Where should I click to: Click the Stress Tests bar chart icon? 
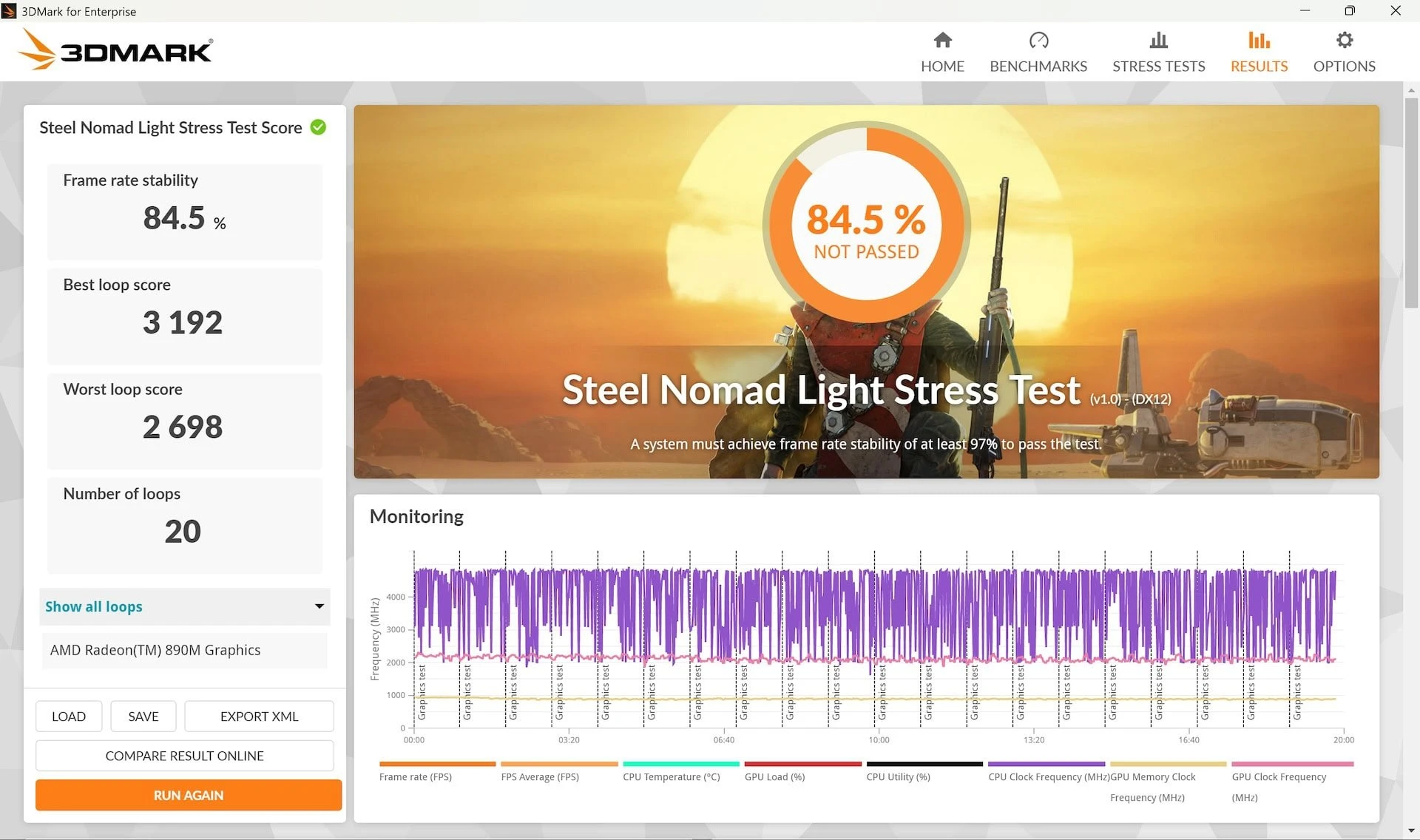(1158, 40)
